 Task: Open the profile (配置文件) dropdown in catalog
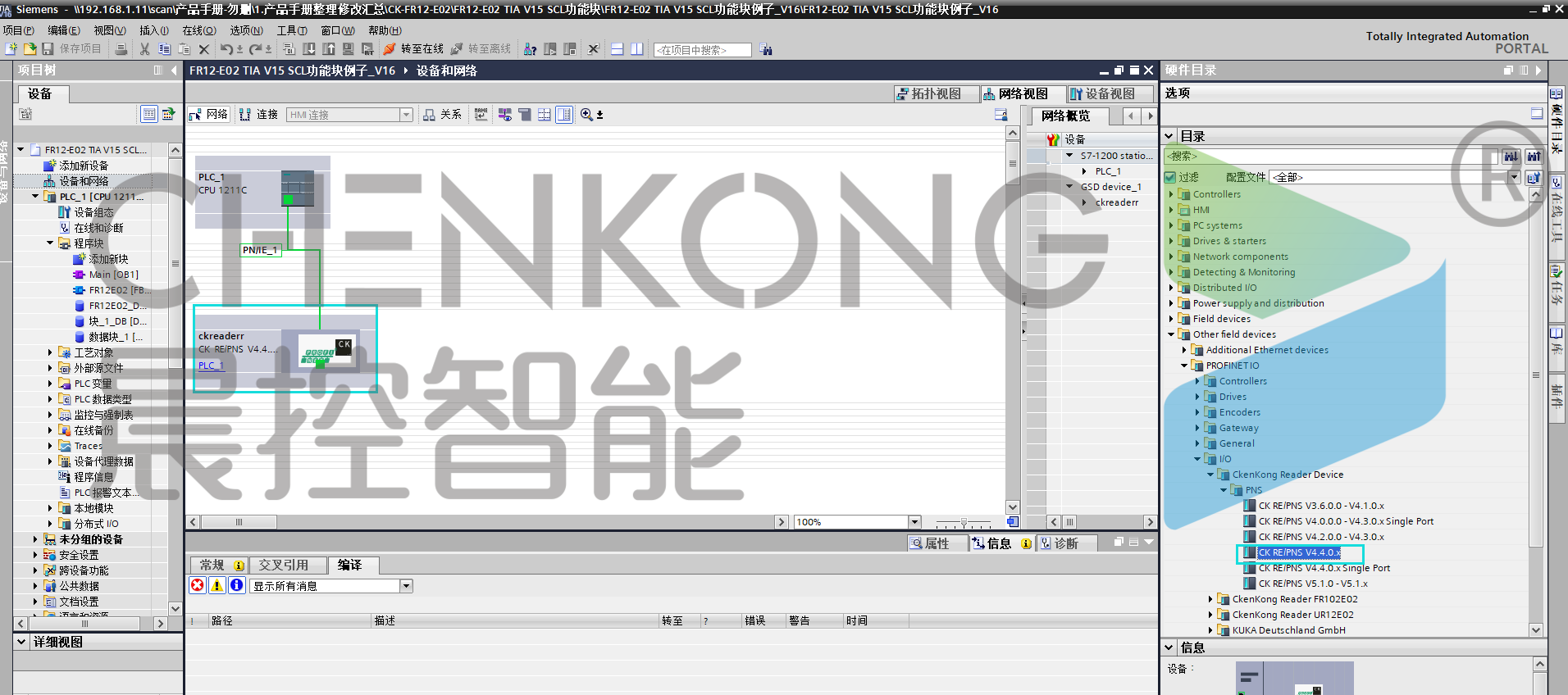[x=1514, y=177]
